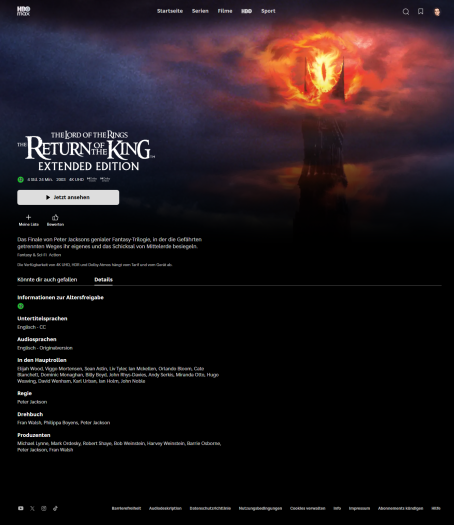Viewport: 454px width, 525px height.
Task: Open the Hilfe footer link
Action: [436, 508]
